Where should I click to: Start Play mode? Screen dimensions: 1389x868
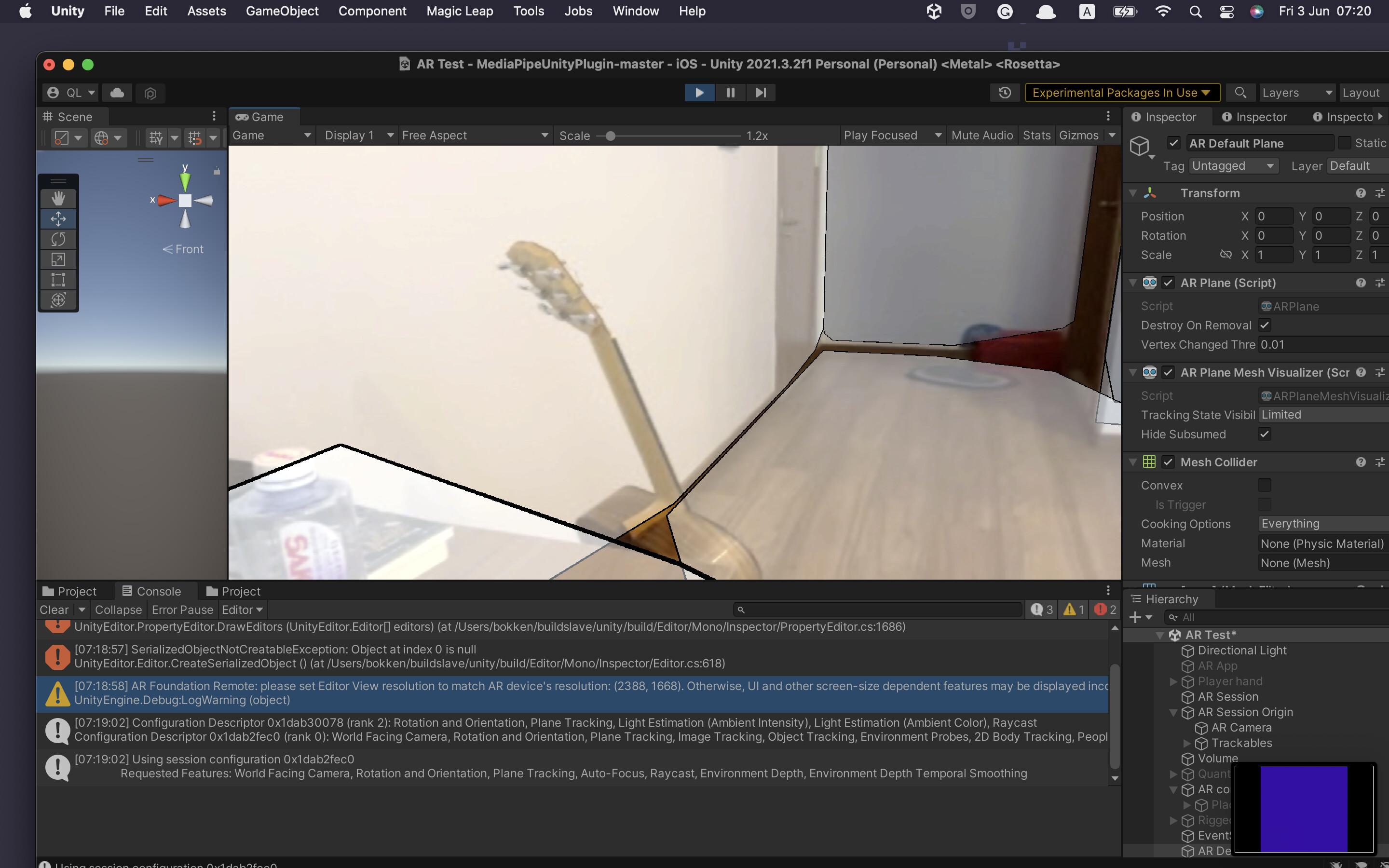(699, 93)
